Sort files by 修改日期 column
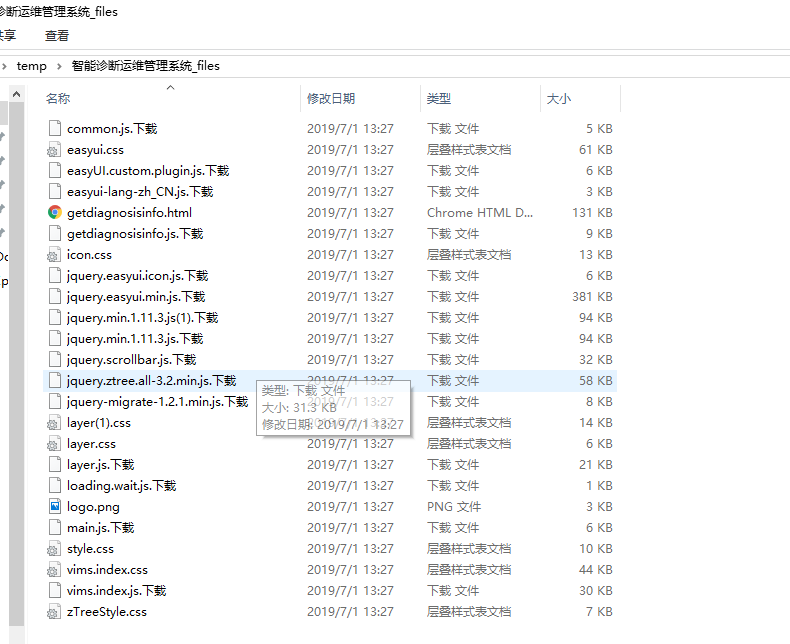The width and height of the screenshot is (790, 644). coord(330,99)
